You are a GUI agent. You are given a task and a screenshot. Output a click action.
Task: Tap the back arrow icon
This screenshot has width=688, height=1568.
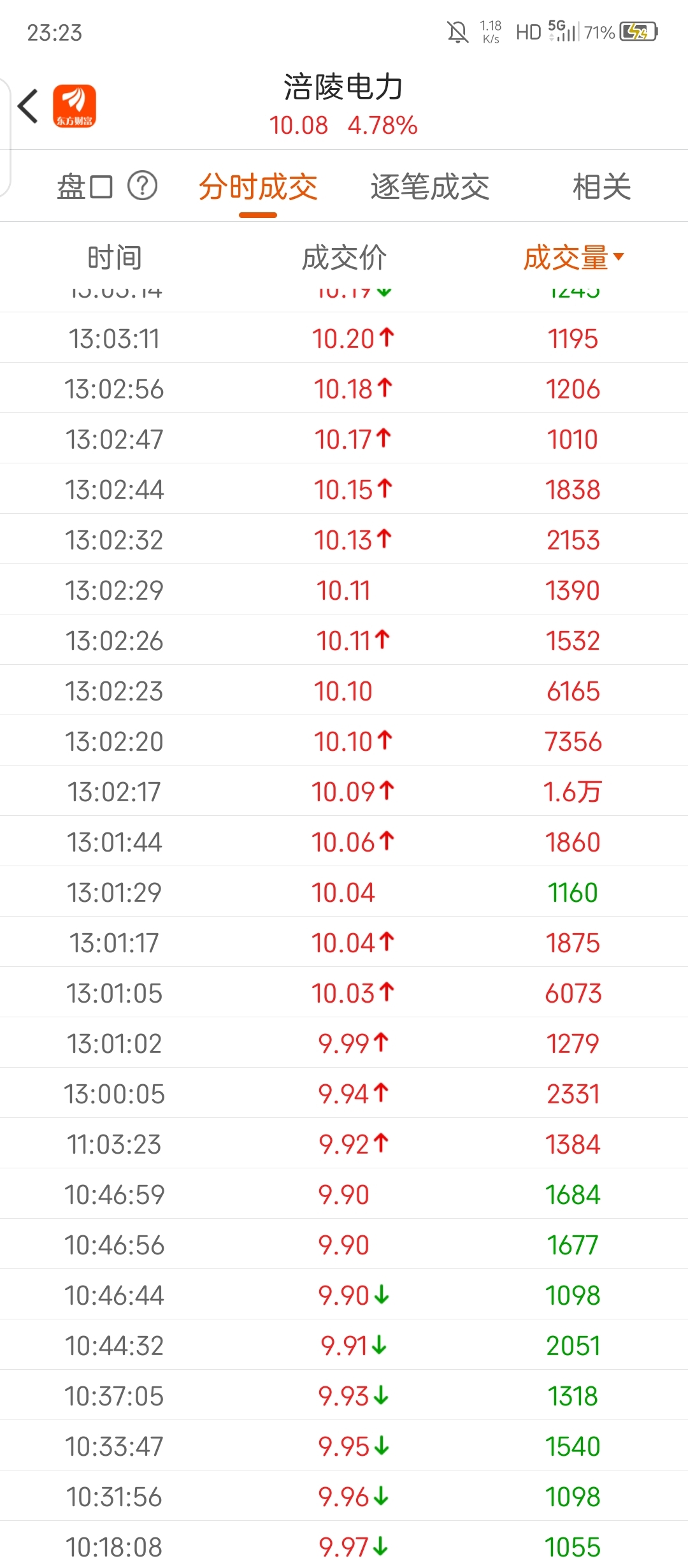coord(28,106)
